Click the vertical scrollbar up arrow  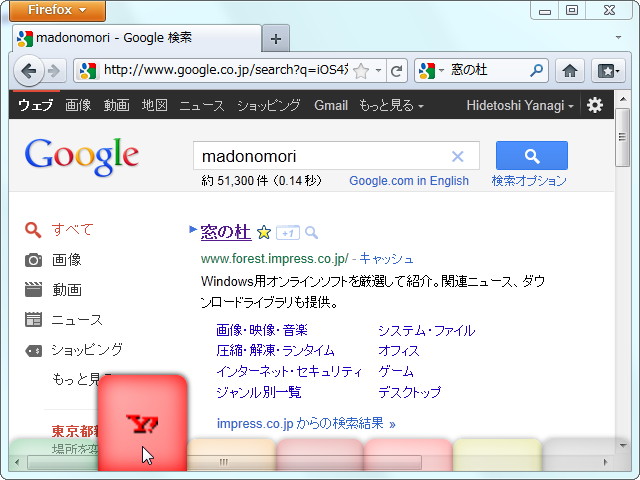click(x=623, y=99)
